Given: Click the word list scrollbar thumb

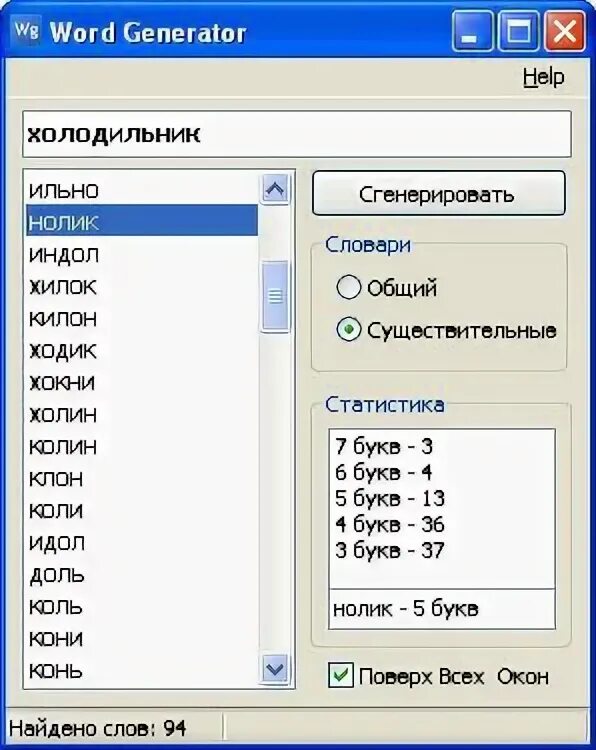Looking at the screenshot, I should tap(275, 296).
